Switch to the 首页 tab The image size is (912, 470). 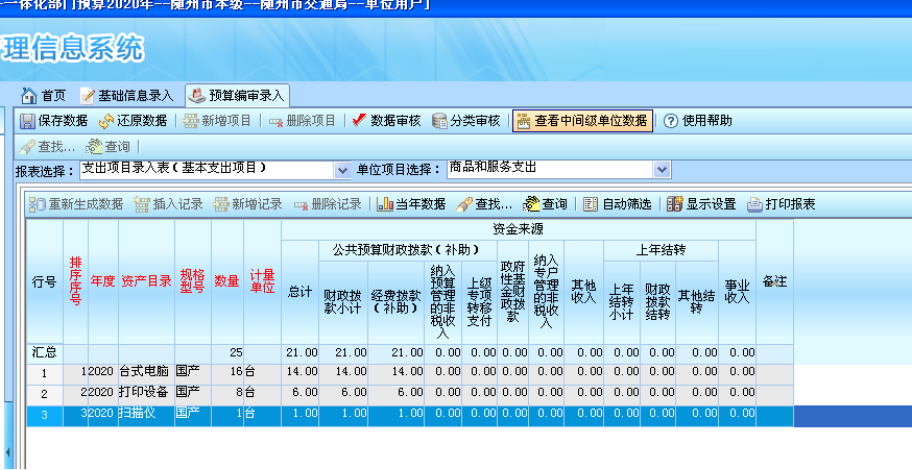click(44, 96)
